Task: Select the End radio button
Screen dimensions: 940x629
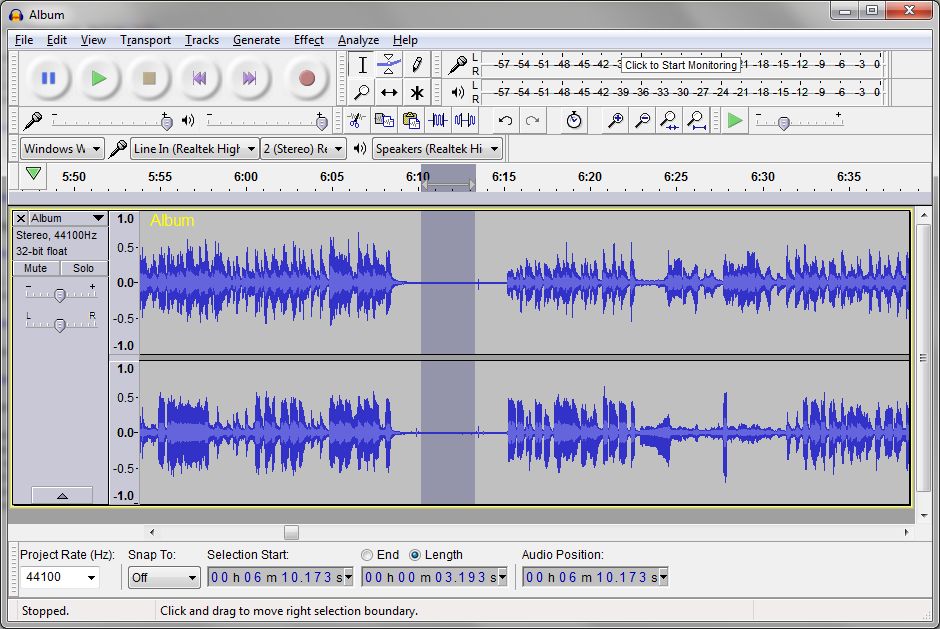Action: coord(367,555)
